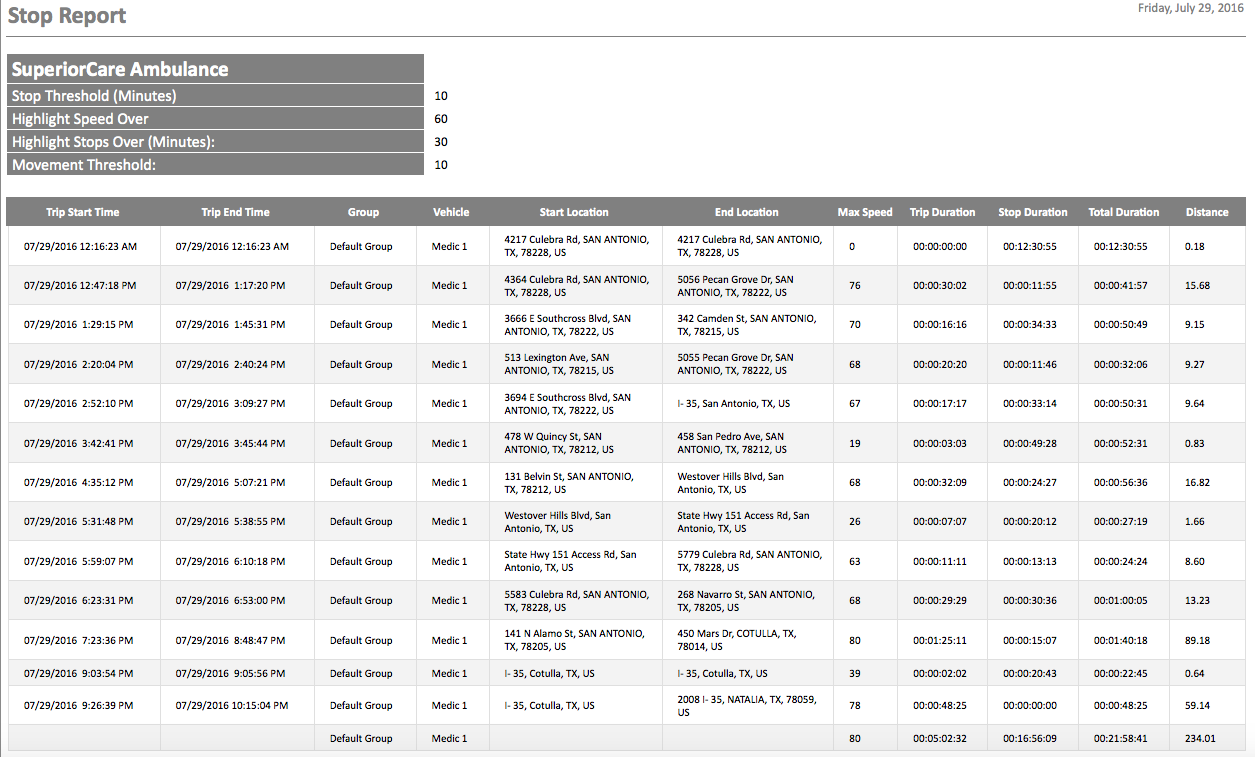Click trip start time 07/29/2016 12:47:18 PM
This screenshot has height=757, width=1255.
(80, 285)
